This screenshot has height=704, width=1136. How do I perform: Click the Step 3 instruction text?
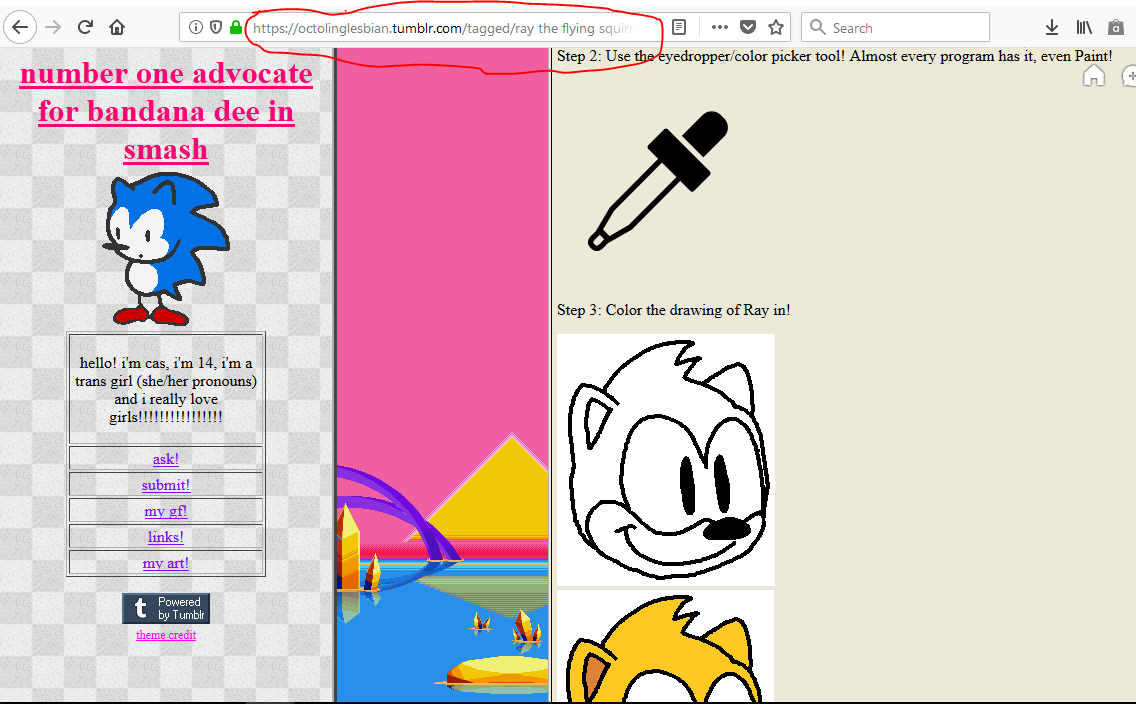(x=674, y=310)
